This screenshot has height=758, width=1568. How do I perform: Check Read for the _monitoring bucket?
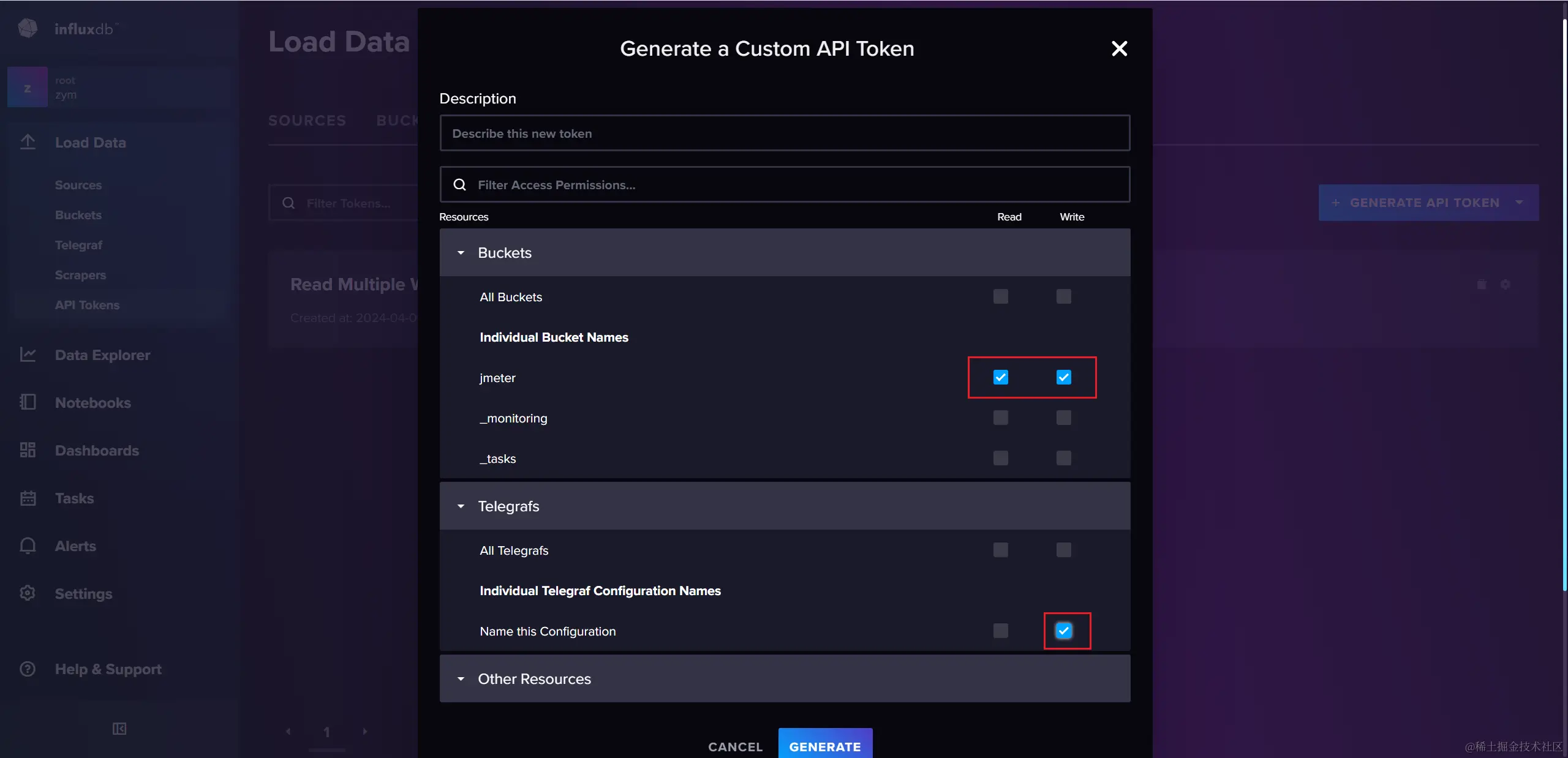(x=1000, y=418)
